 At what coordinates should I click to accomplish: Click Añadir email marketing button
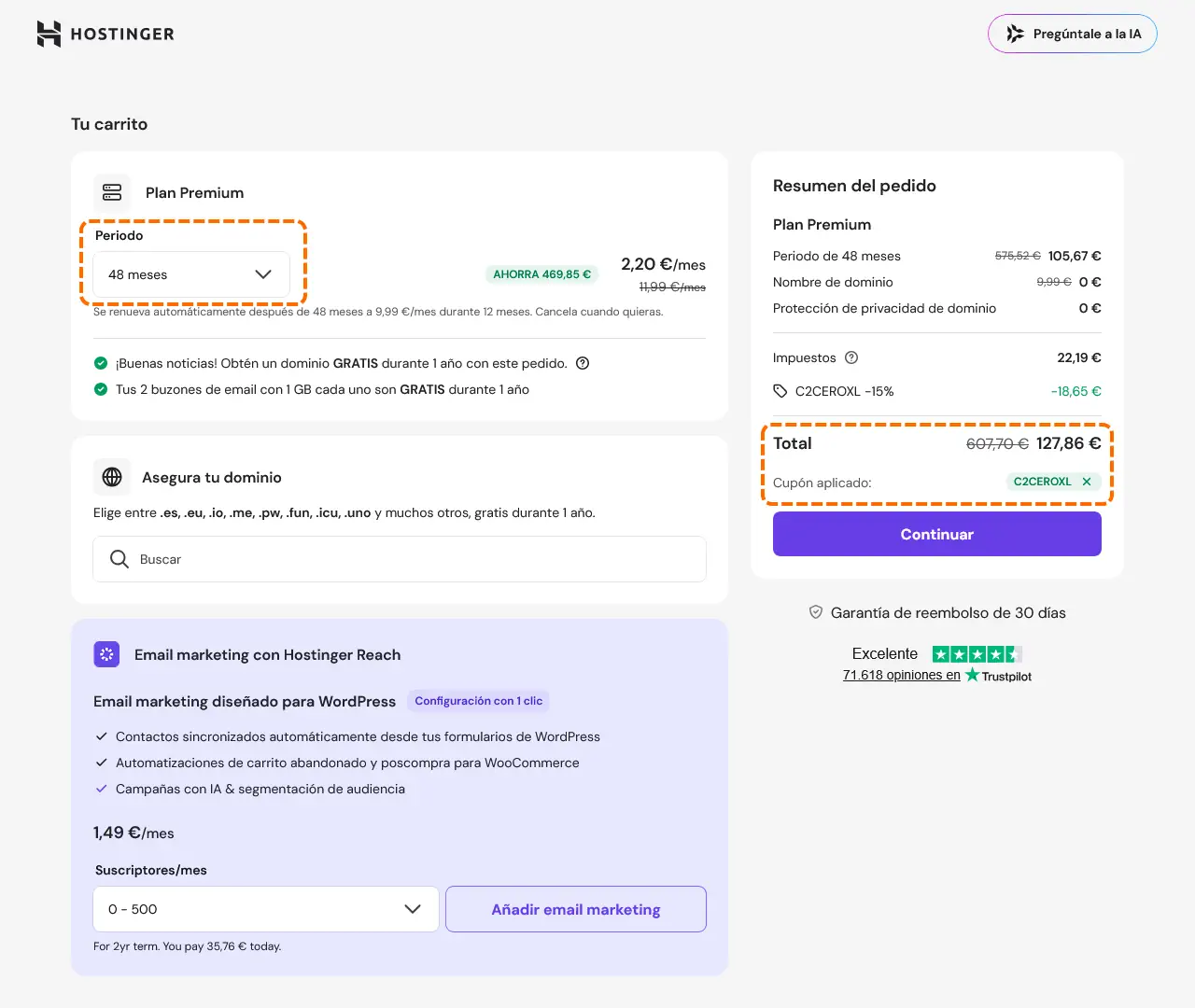coord(576,909)
